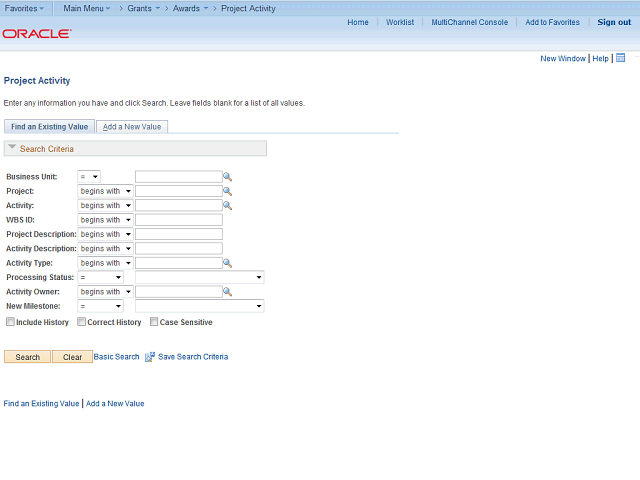Open New Window link
The height and width of the screenshot is (480, 640).
coord(563,58)
